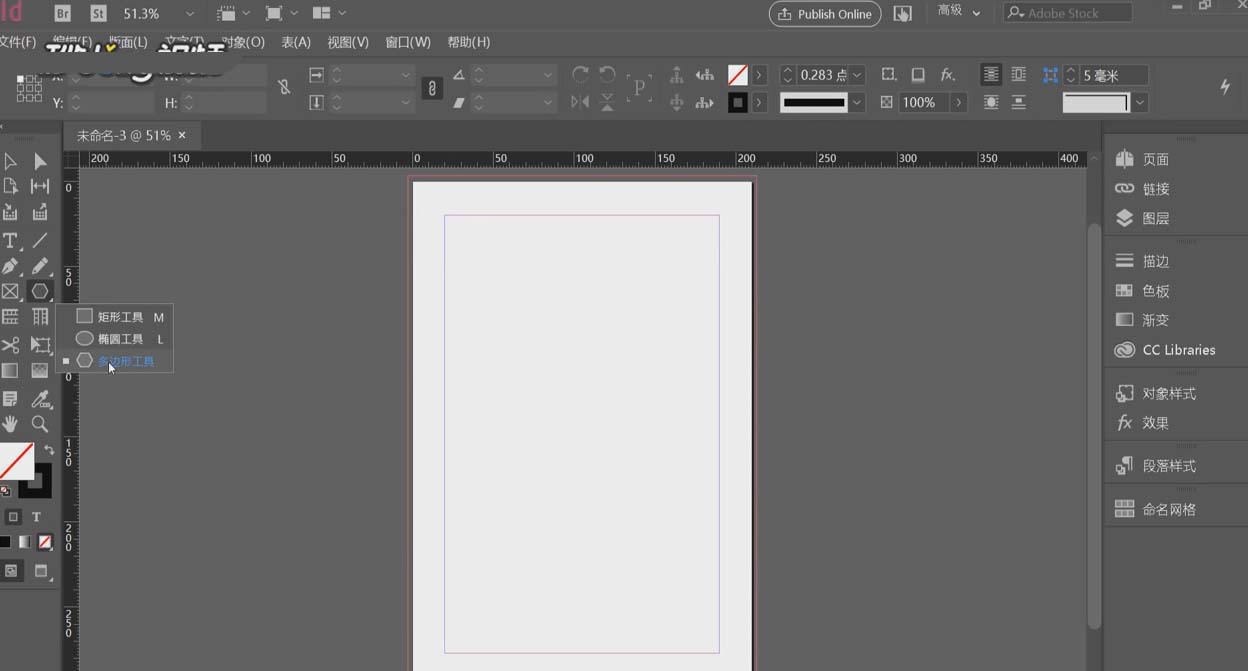Select the Vertical Grid tool
The height and width of the screenshot is (671, 1248).
40,317
